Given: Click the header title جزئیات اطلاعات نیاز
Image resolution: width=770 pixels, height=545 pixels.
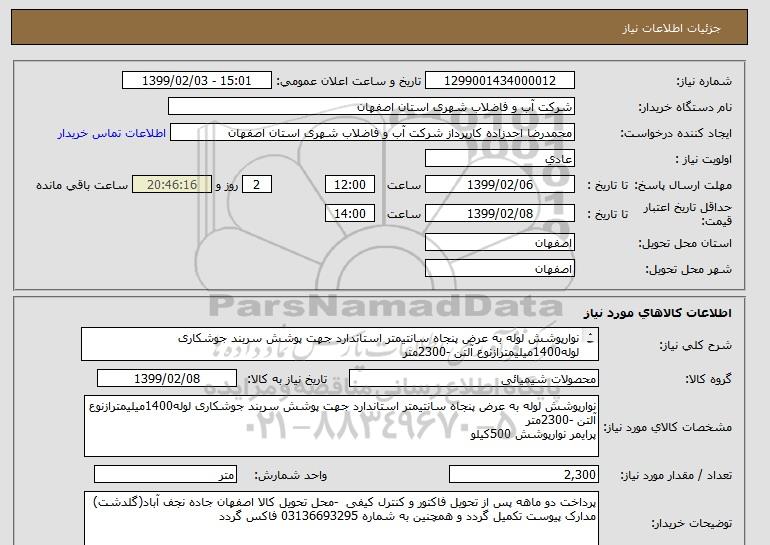Looking at the screenshot, I should (x=672, y=28).
